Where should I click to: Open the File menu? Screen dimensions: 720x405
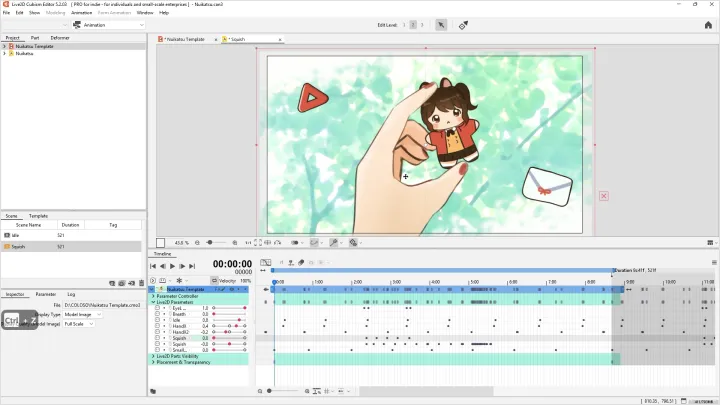point(6,13)
